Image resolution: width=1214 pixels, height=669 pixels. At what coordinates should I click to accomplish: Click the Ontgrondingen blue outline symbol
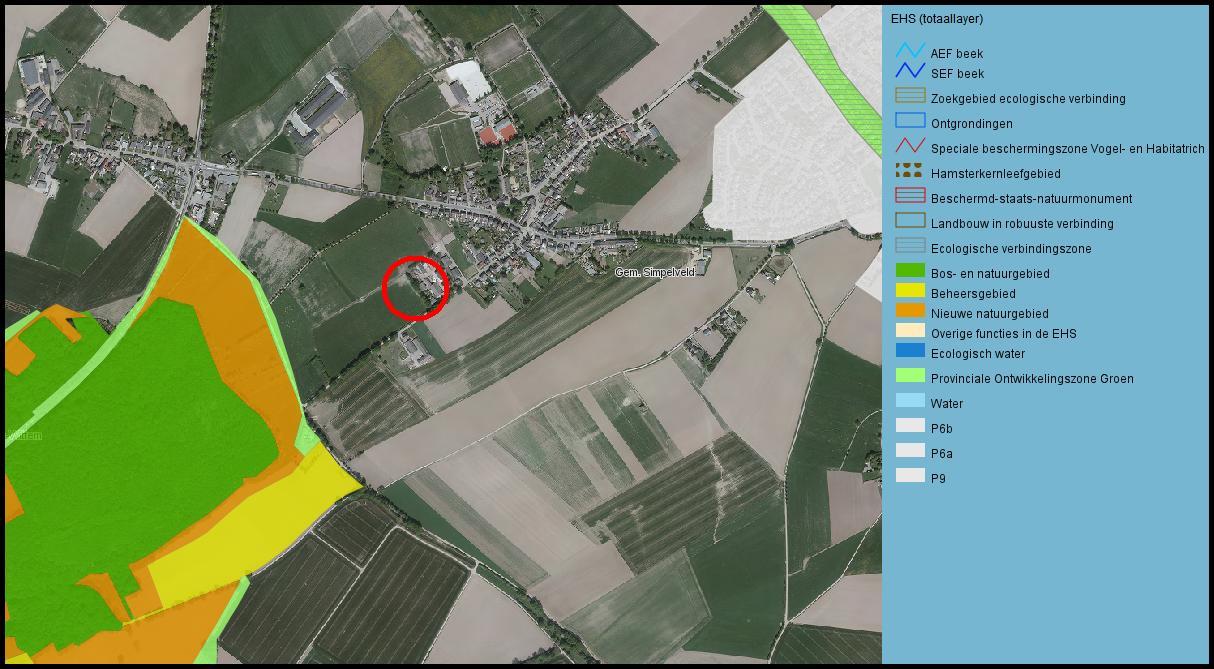coord(910,121)
